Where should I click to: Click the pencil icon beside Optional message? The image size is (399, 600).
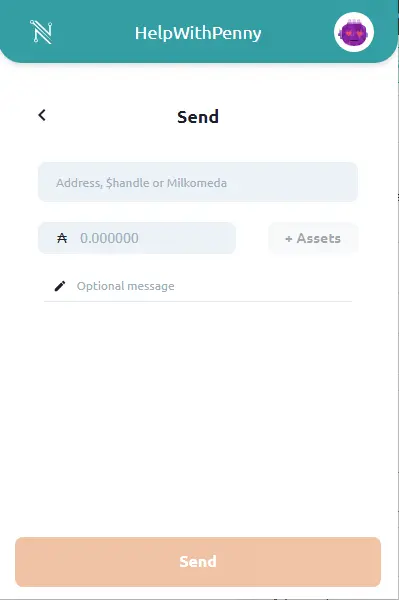[60, 286]
